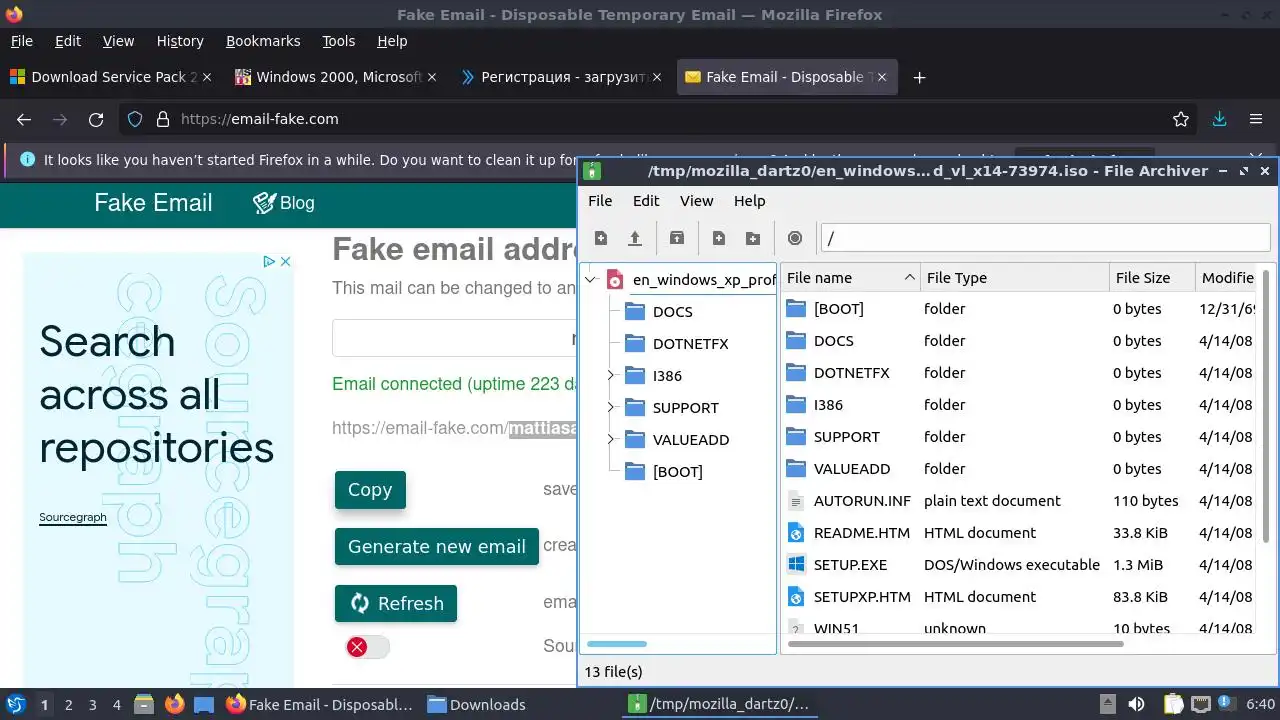
Task: Click the Sourcegraph ad link
Action: pos(73,517)
